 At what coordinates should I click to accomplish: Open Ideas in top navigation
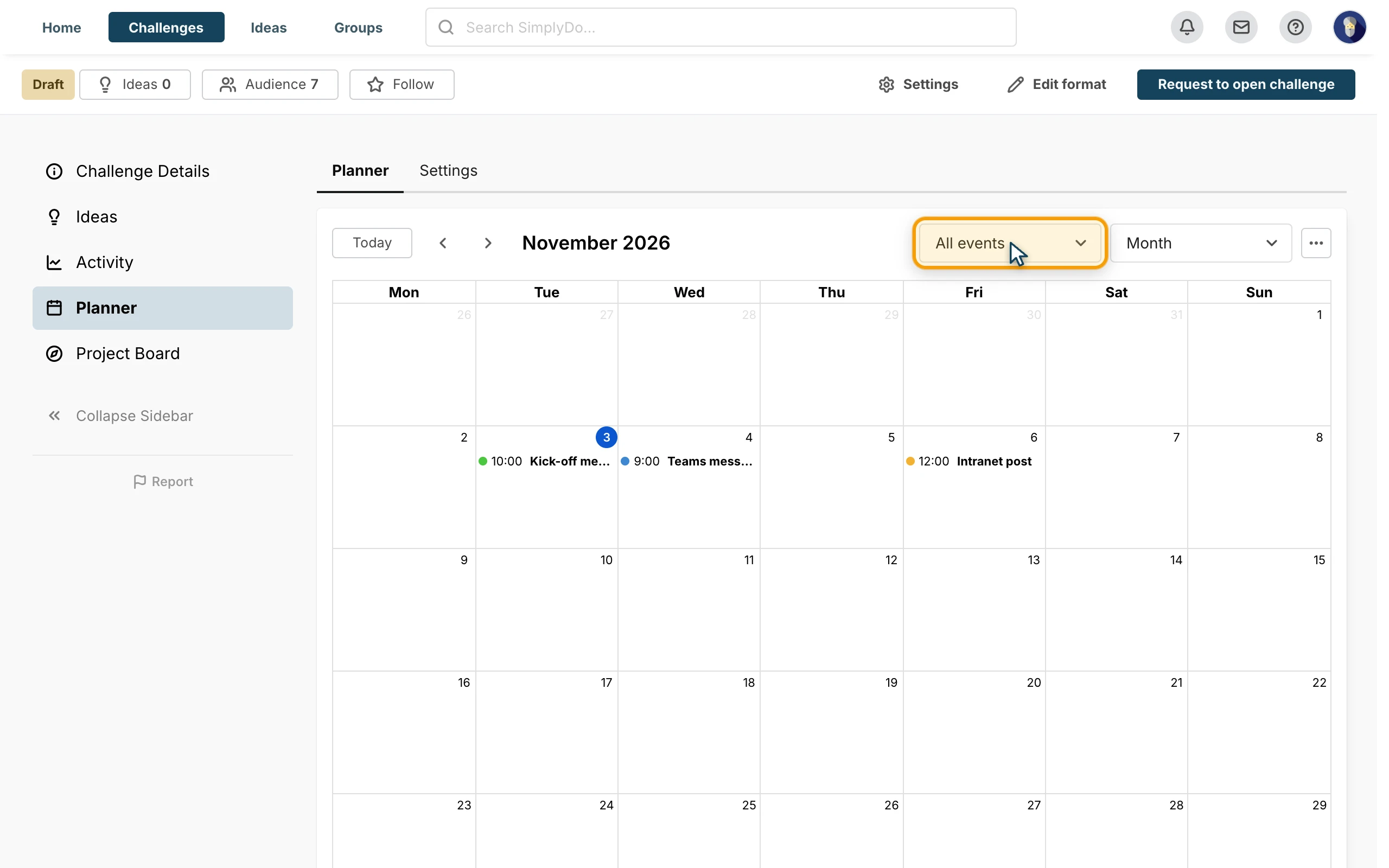coord(268,27)
